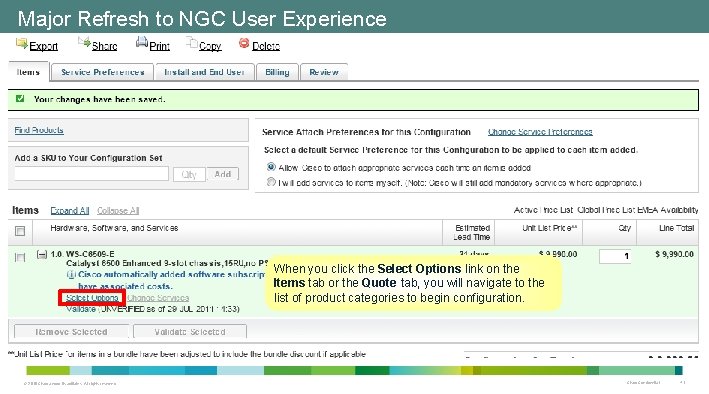
Task: Switch to the Items tab
Action: 28,72
